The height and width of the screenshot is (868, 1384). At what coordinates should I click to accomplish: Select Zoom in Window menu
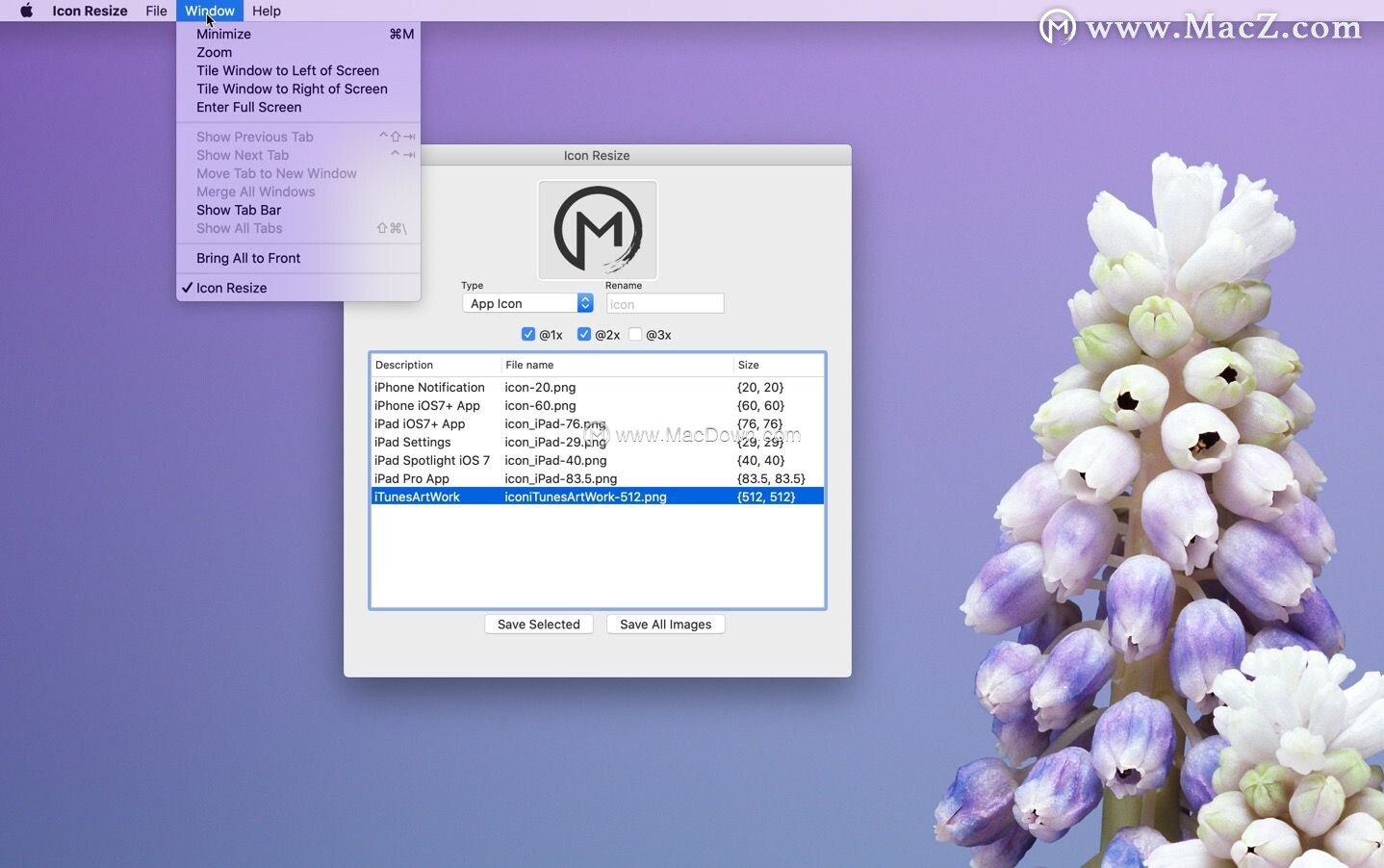[x=298, y=52]
